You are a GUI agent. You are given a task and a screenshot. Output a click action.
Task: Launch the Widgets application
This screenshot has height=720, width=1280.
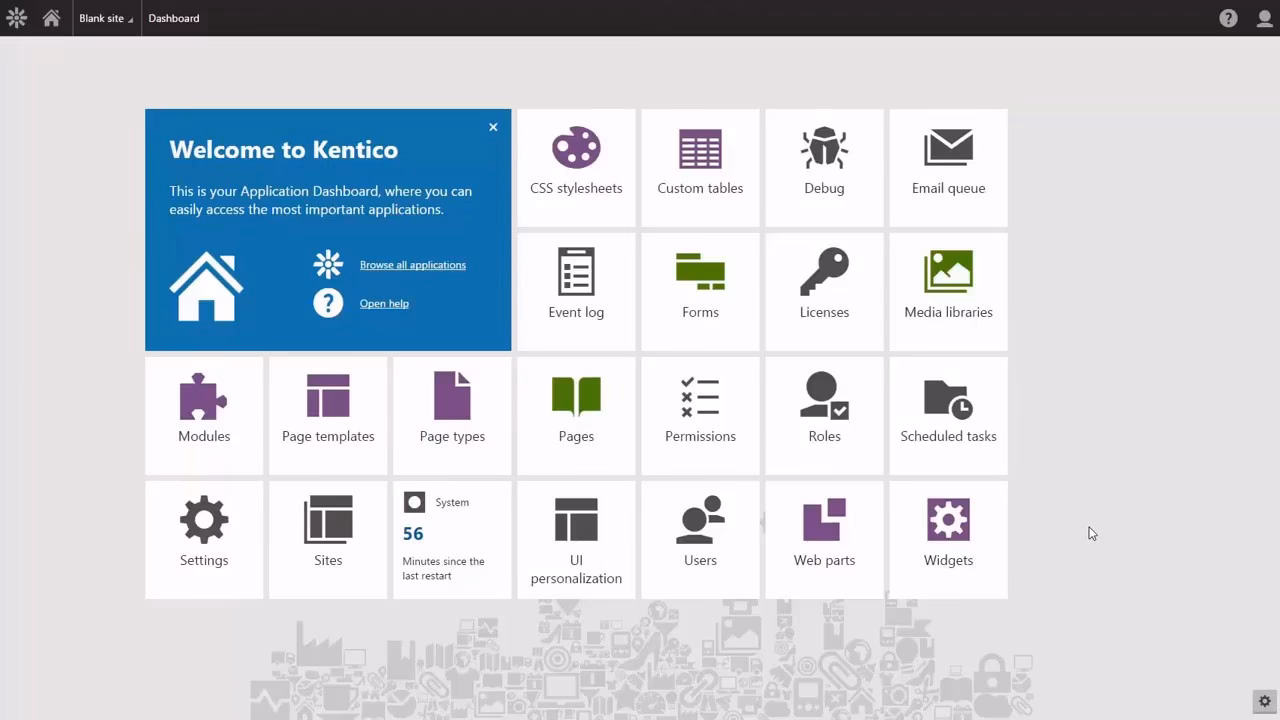(x=948, y=539)
